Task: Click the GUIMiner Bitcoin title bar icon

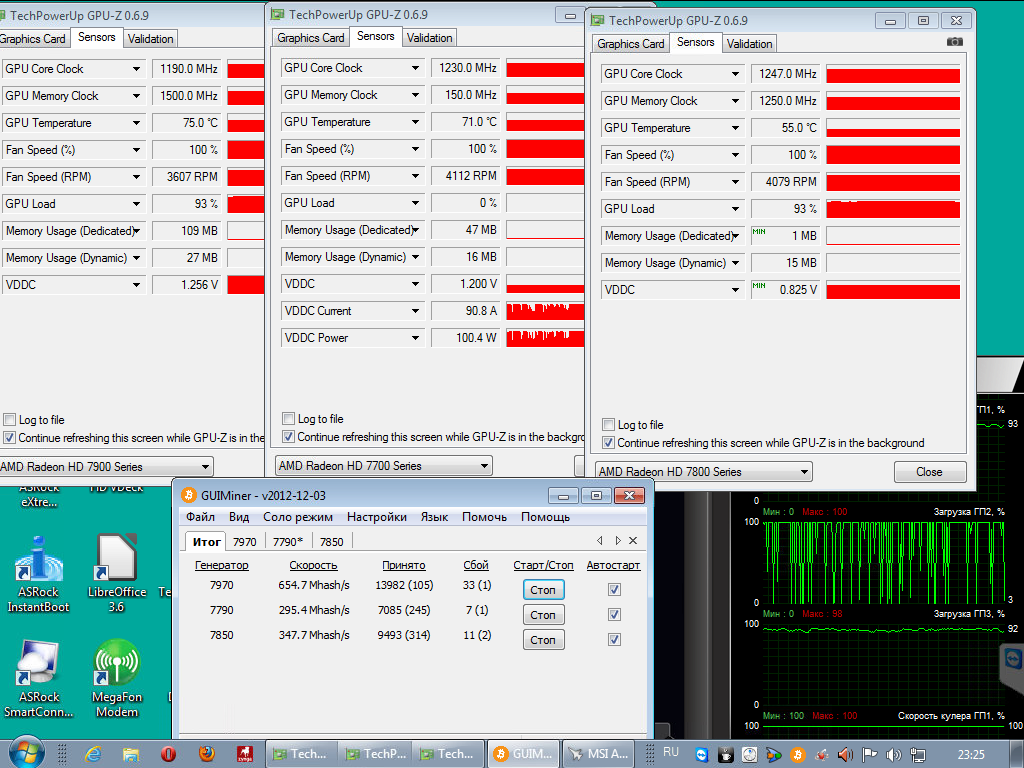Action: point(189,495)
